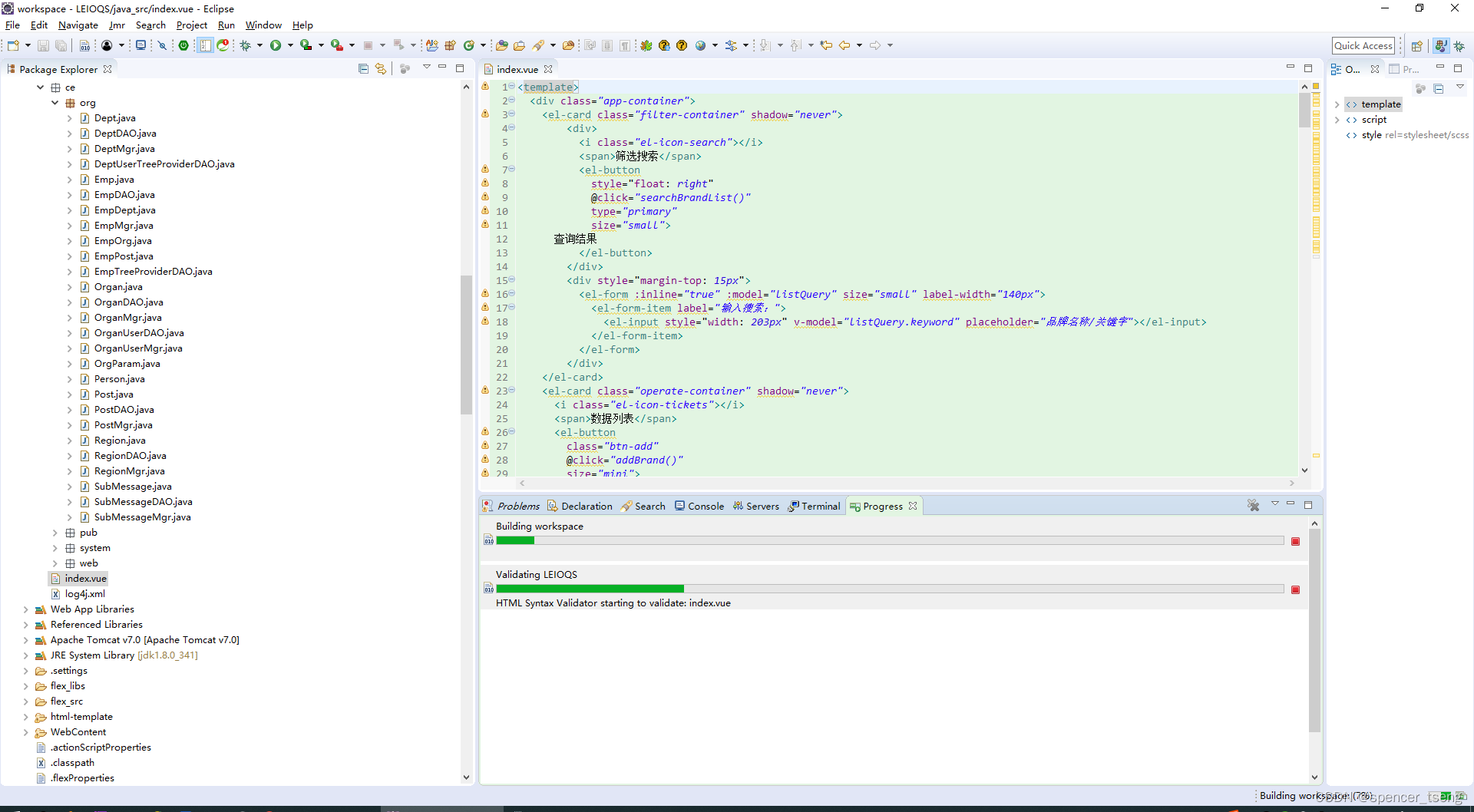
Task: Expand the pub package in Package Explorer
Action: coord(55,533)
